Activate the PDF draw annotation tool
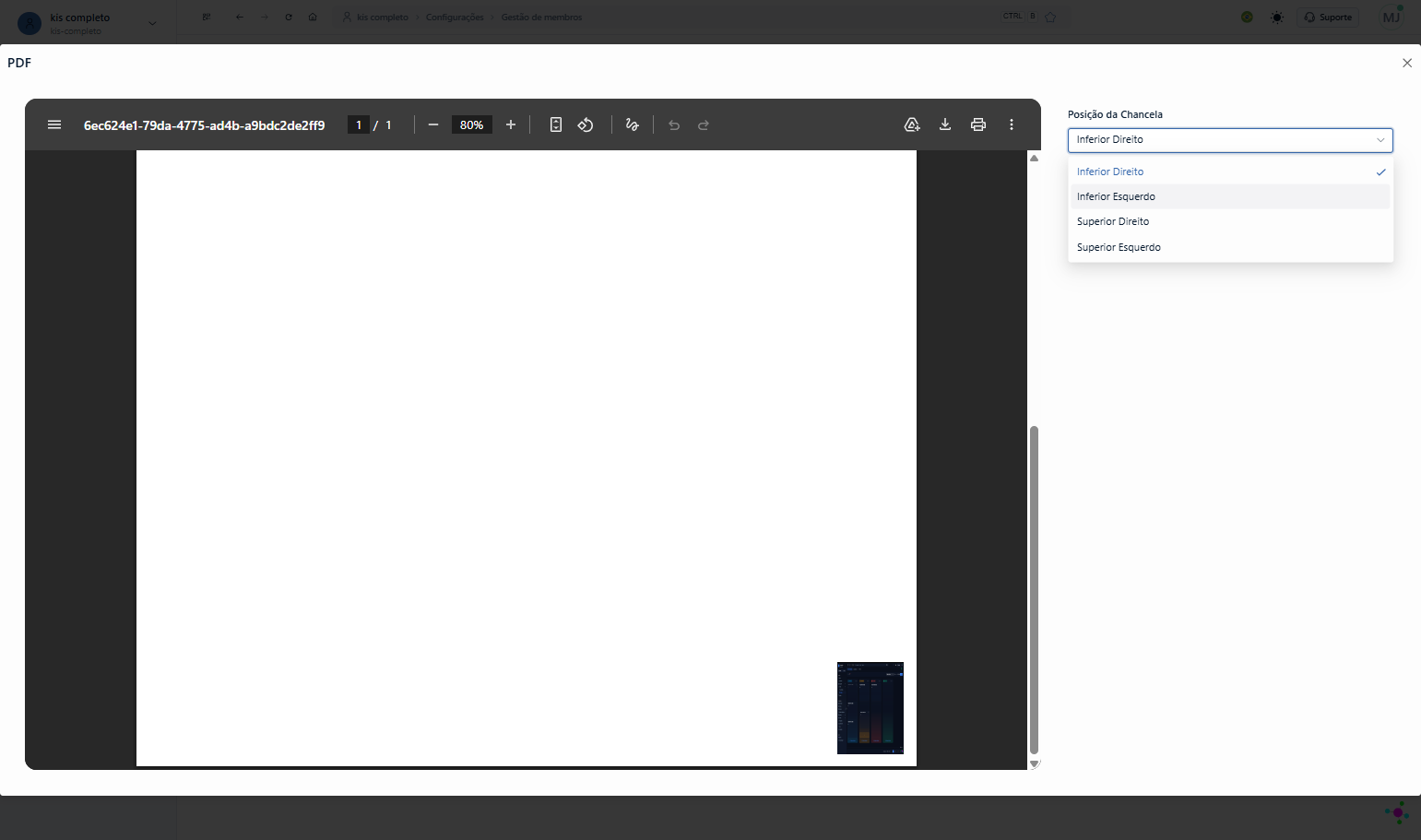 (x=633, y=124)
